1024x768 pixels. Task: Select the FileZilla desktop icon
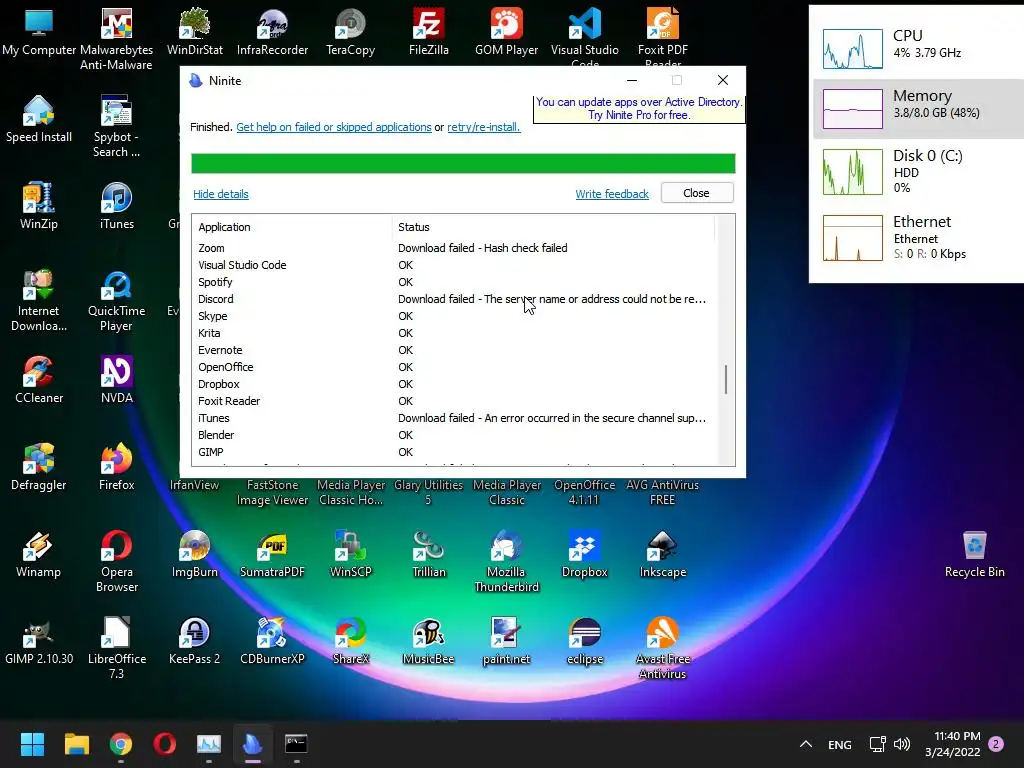point(428,32)
